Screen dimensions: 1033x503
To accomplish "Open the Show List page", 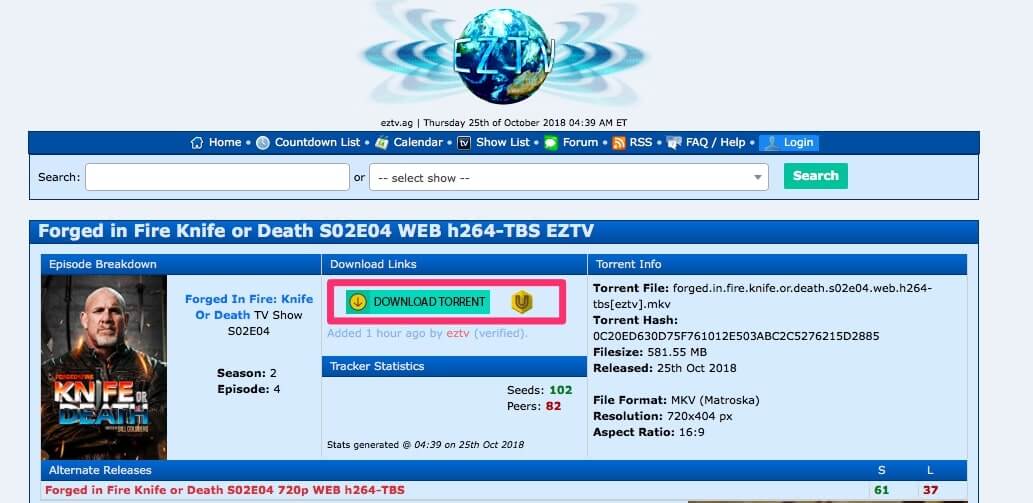I will pyautogui.click(x=503, y=142).
